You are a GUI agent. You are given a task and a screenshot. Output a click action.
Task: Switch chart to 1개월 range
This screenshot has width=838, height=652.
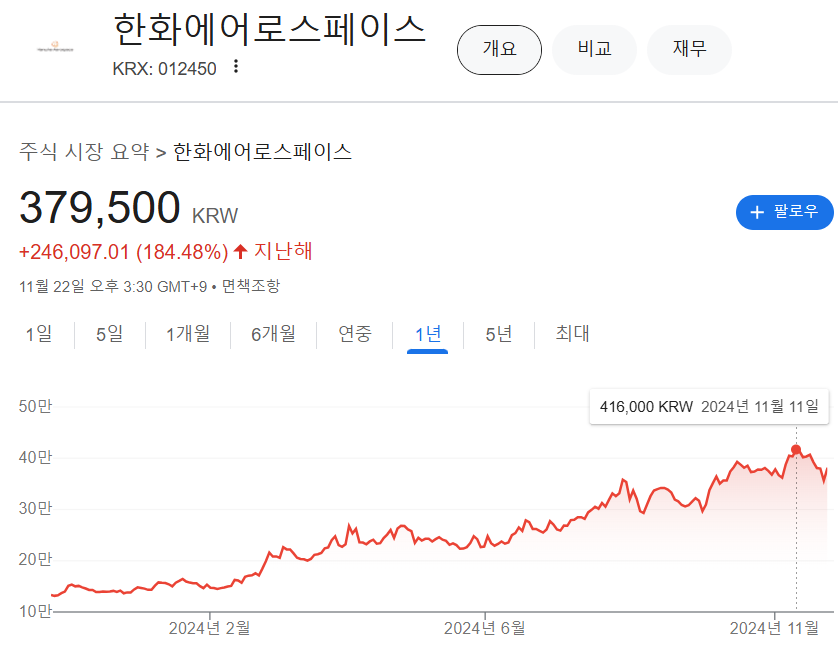(x=188, y=334)
